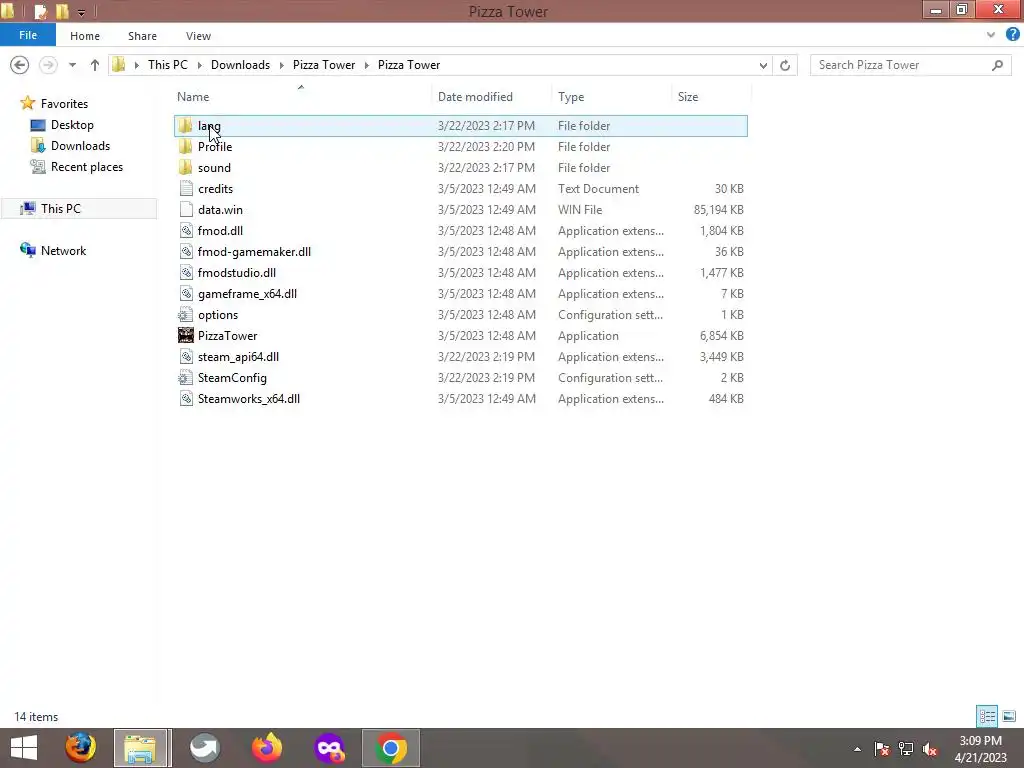This screenshot has width=1024, height=768.
Task: Click the search magnifier icon
Action: (x=997, y=65)
